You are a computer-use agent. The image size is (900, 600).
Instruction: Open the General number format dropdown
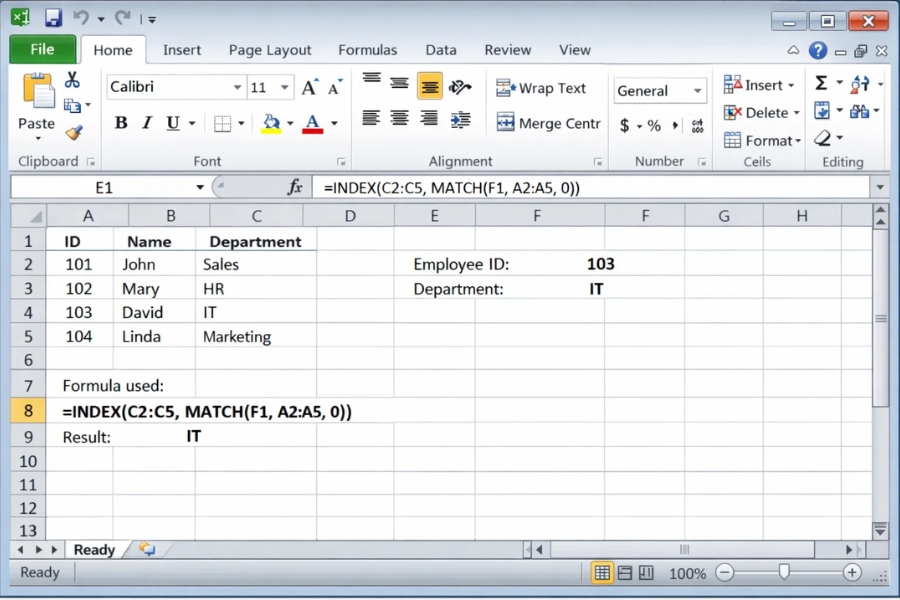tap(697, 91)
